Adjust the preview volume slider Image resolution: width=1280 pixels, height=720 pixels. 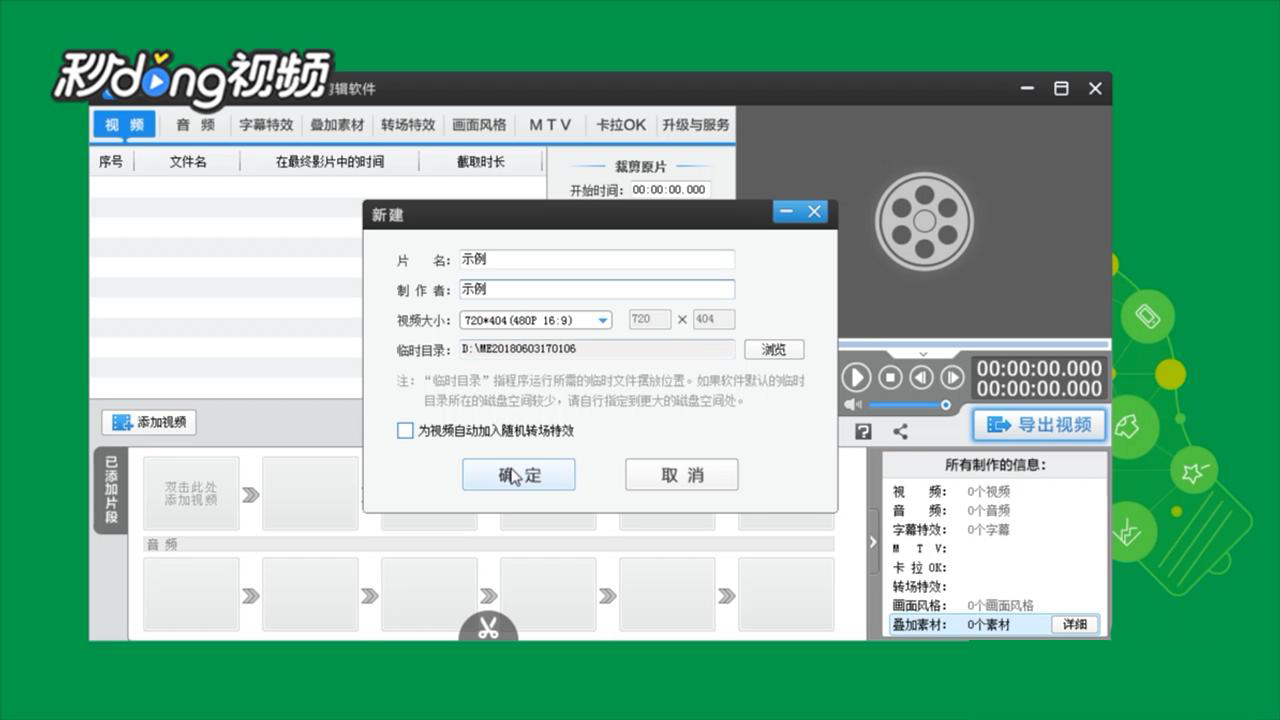point(909,405)
